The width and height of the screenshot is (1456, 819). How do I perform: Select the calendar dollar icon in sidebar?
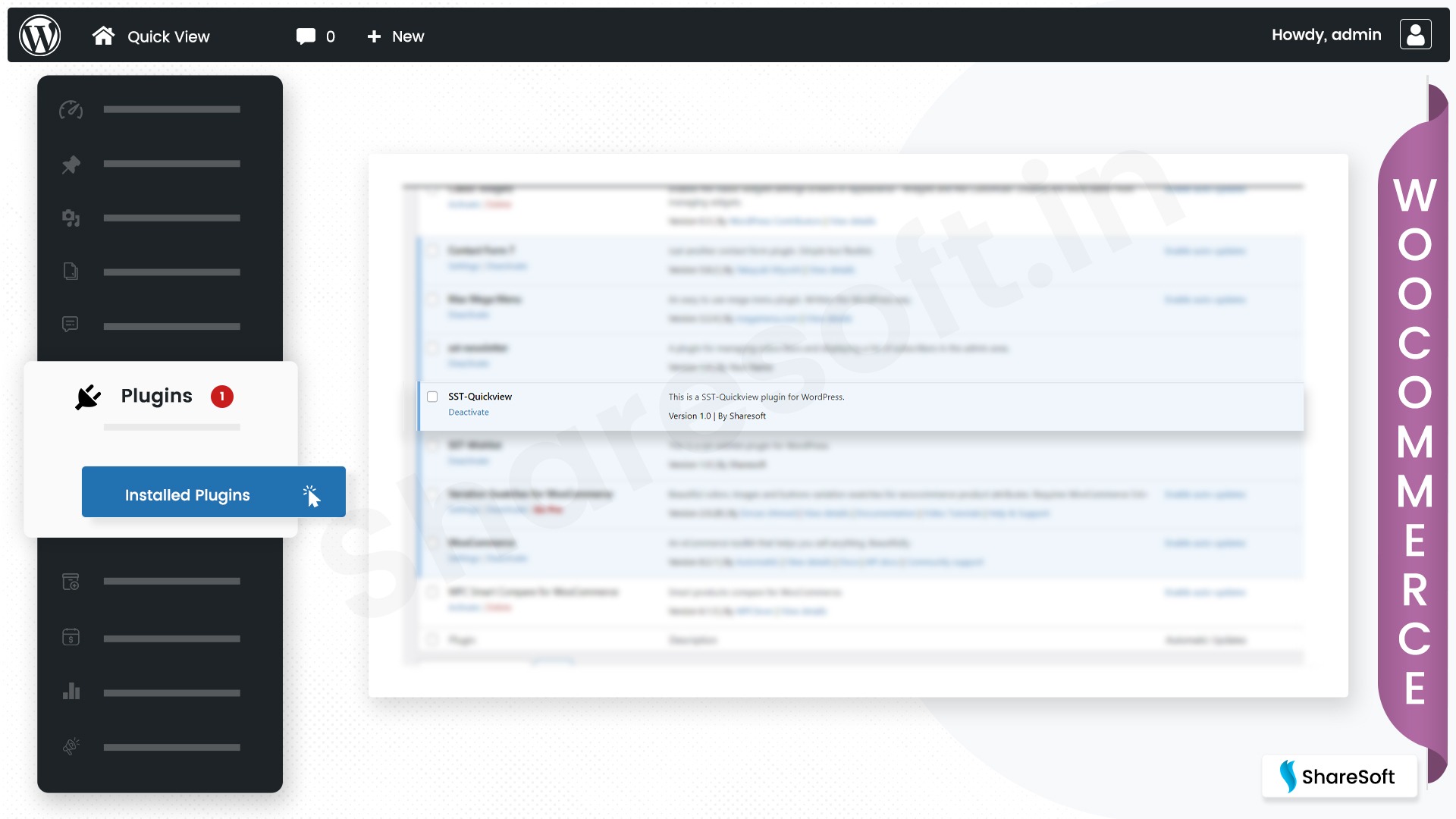(71, 637)
